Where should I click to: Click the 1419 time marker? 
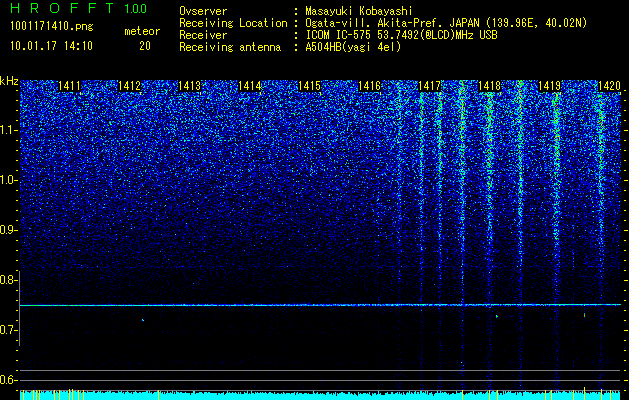550,86
